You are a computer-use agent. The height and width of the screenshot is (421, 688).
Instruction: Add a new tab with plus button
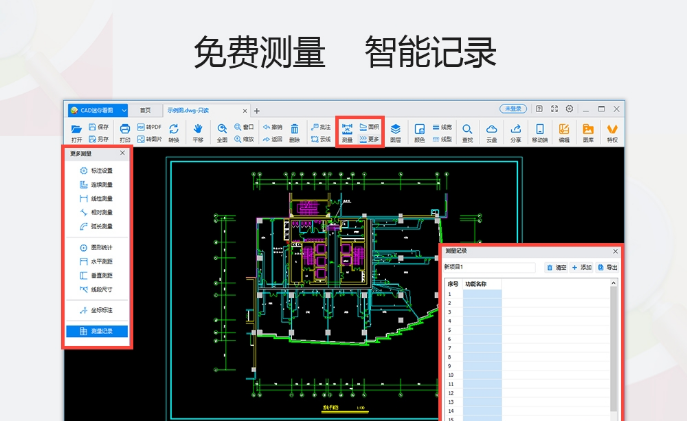[257, 111]
